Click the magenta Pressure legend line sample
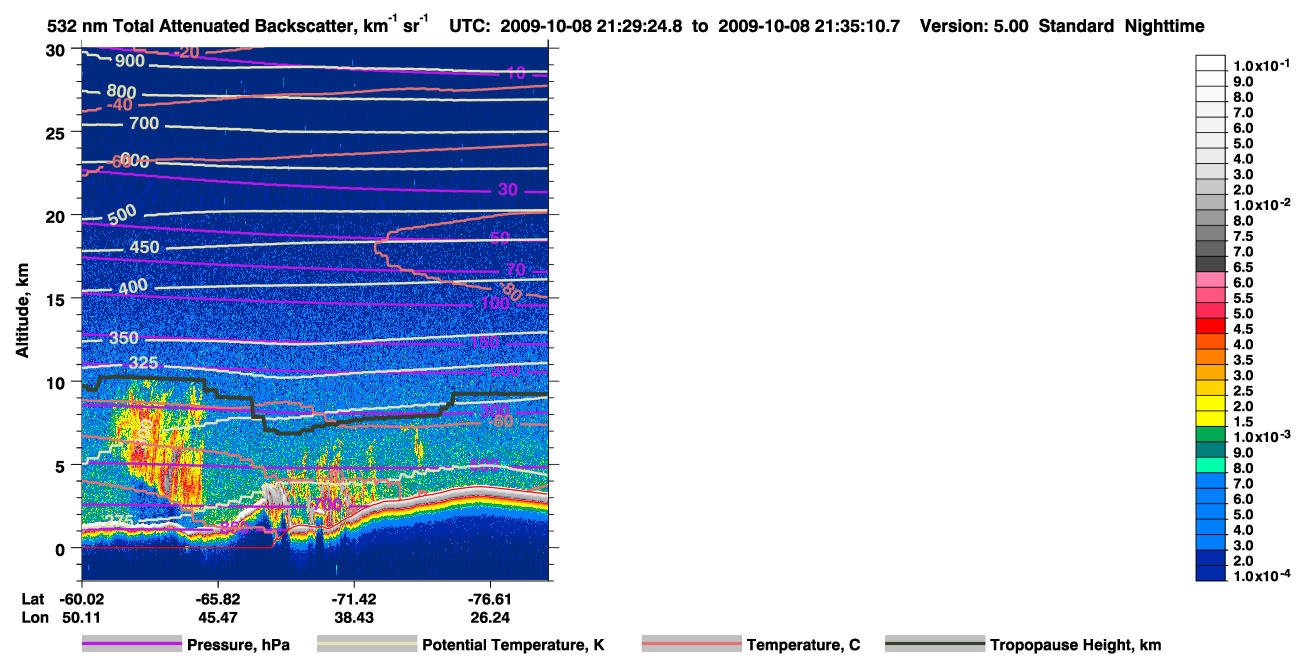The image size is (1300, 667). tap(134, 645)
